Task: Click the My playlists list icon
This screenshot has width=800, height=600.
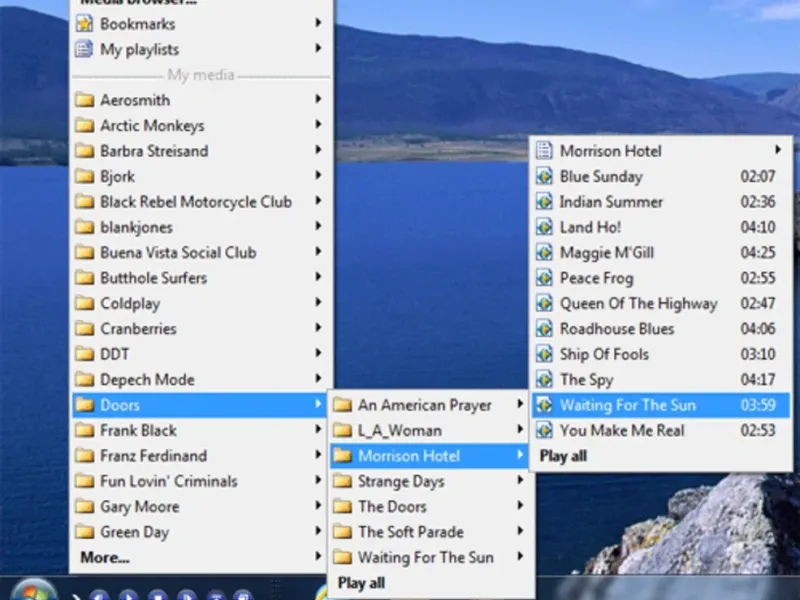Action: [x=84, y=49]
